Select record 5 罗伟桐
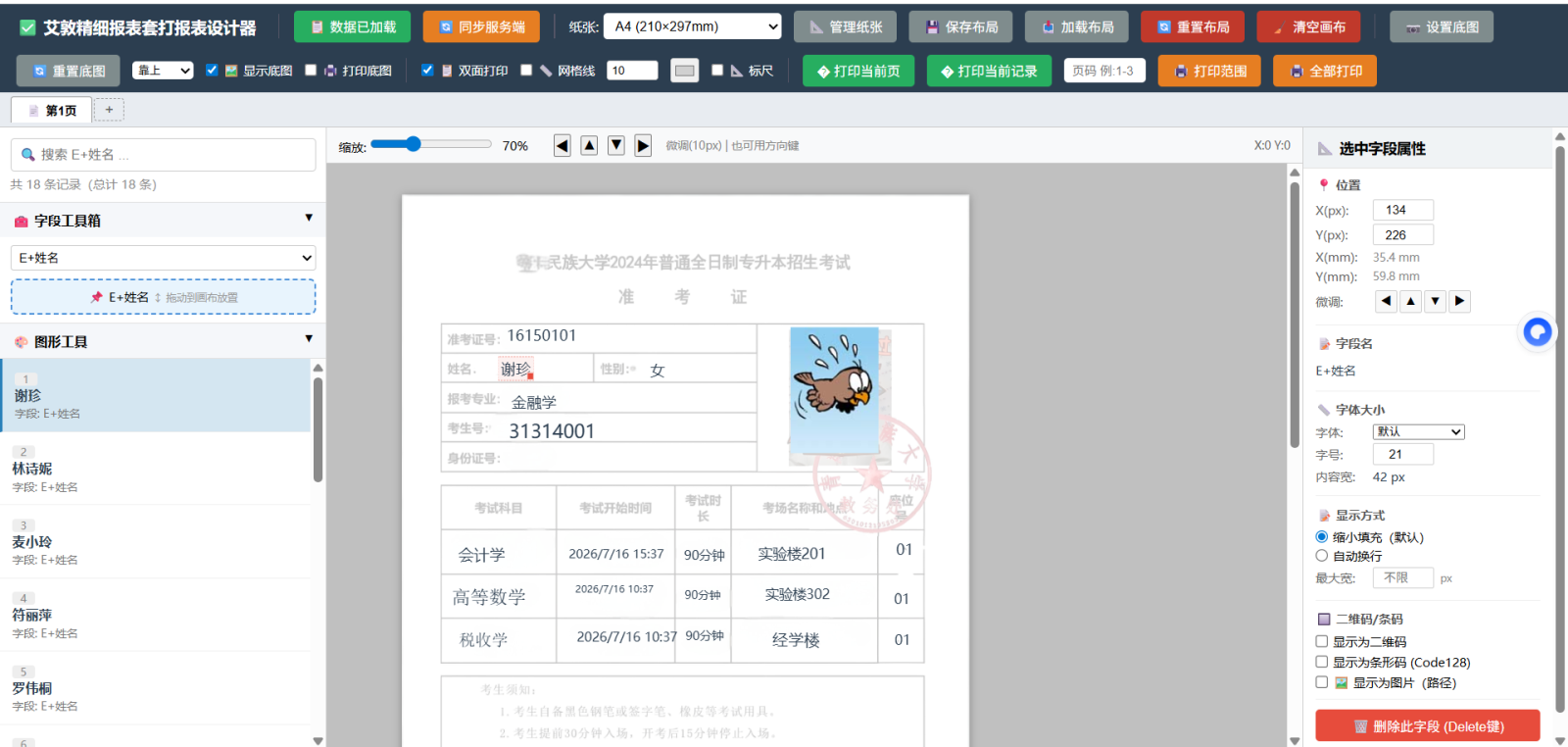Screen dimensions: 1568x747 point(155,689)
